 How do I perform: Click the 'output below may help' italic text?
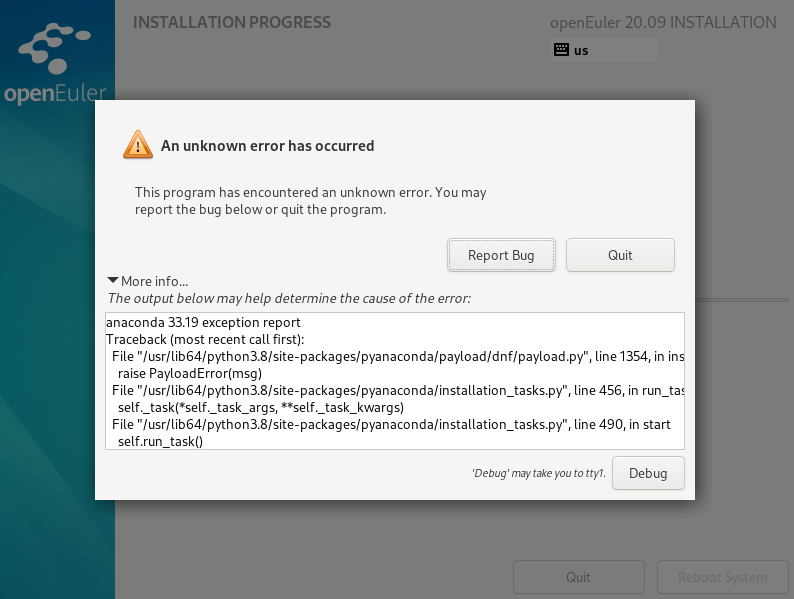tap(289, 298)
